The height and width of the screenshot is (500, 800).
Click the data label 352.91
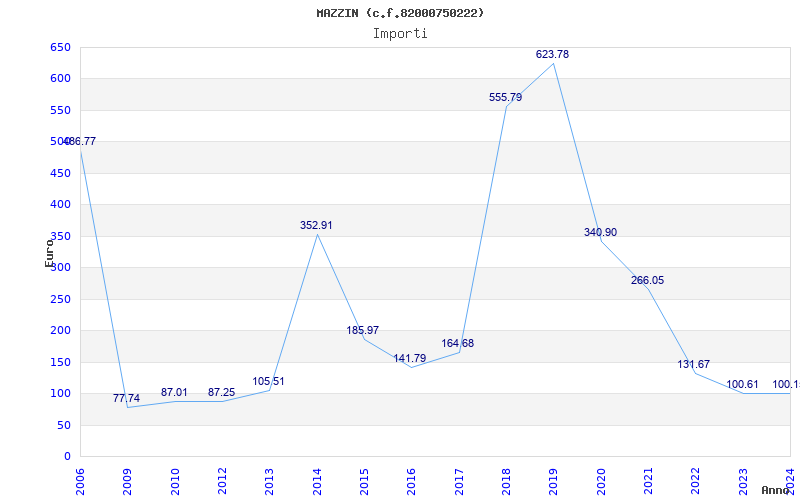tap(316, 225)
